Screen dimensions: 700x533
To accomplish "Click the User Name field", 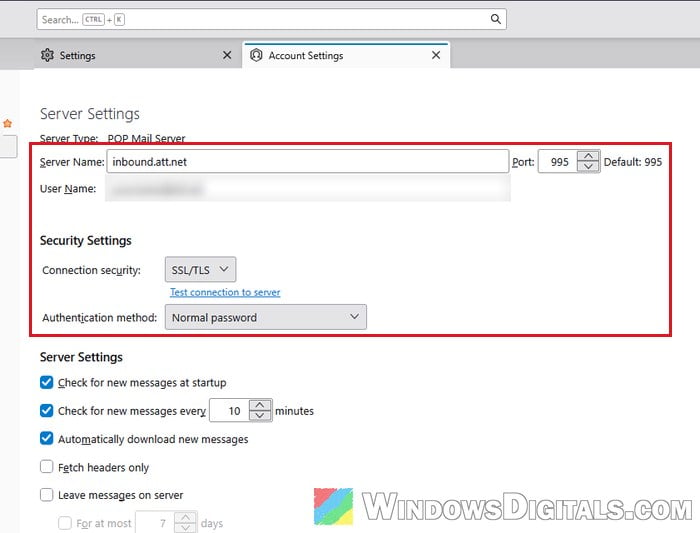I will tap(308, 189).
